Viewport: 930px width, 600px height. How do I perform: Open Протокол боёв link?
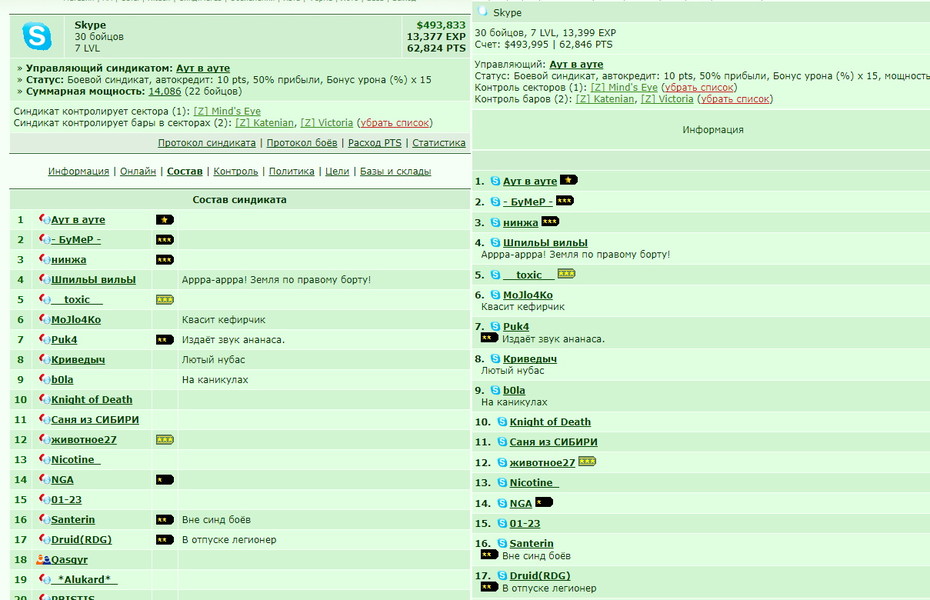pos(301,143)
